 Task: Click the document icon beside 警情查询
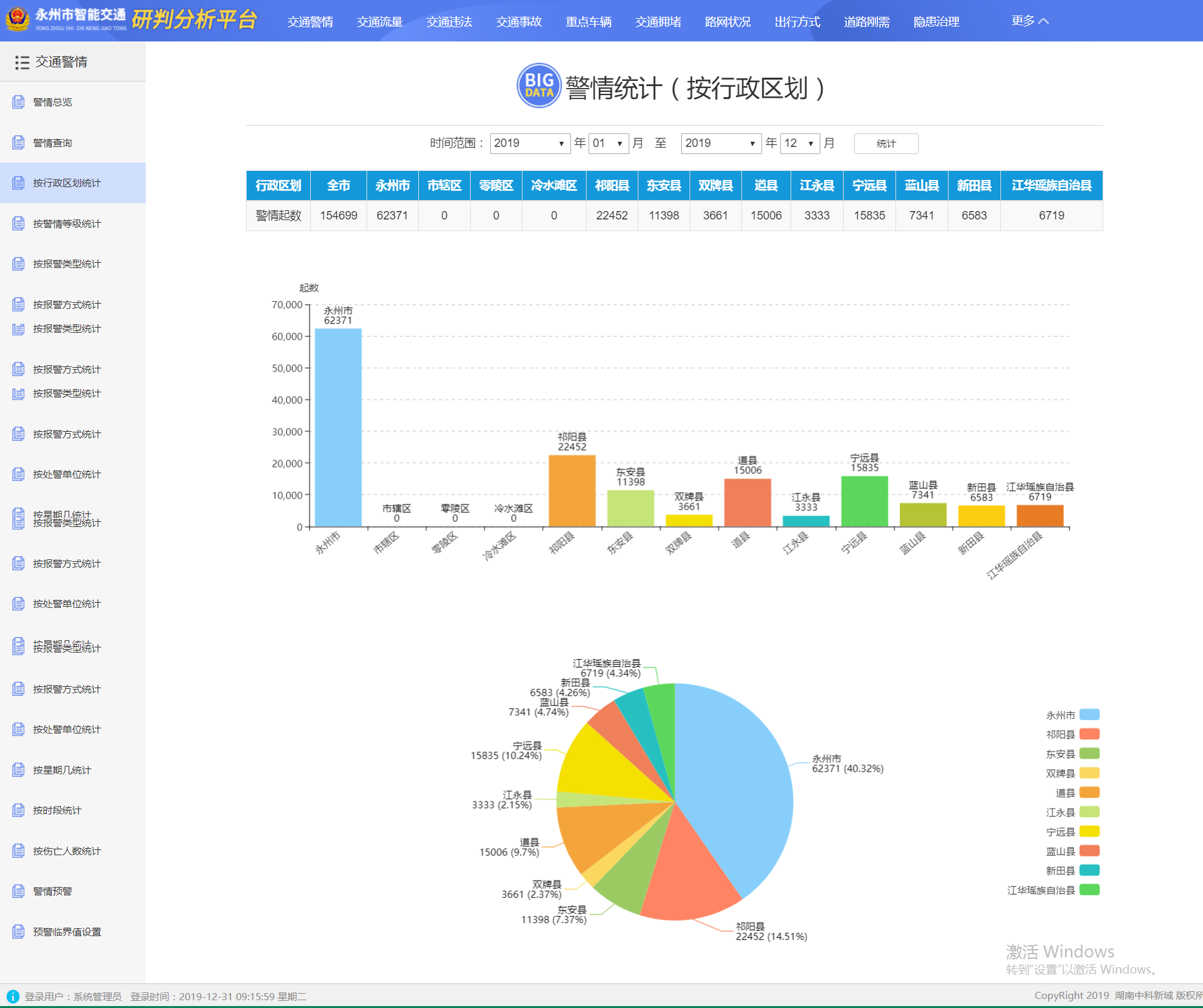click(x=19, y=142)
